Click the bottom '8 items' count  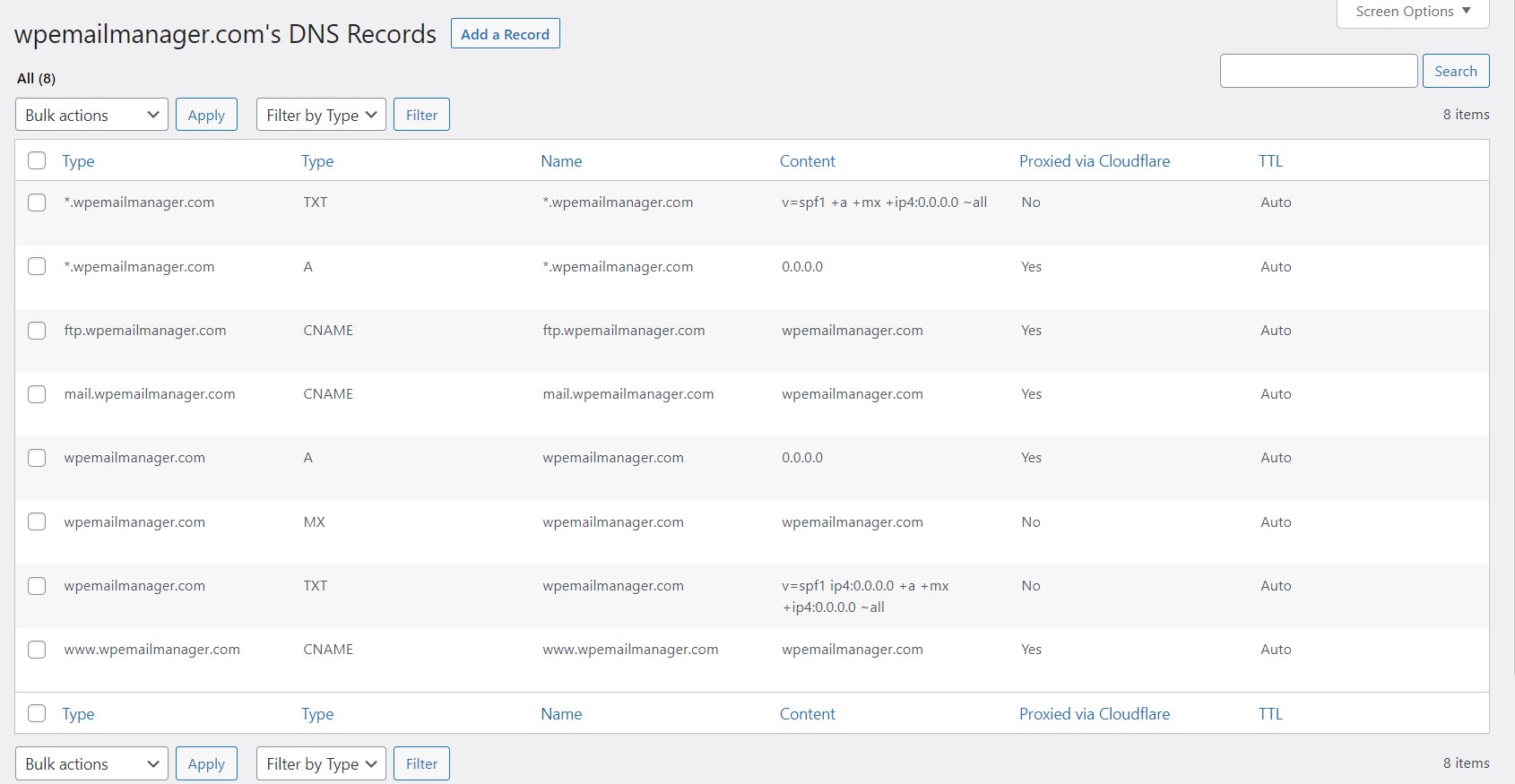tap(1466, 763)
